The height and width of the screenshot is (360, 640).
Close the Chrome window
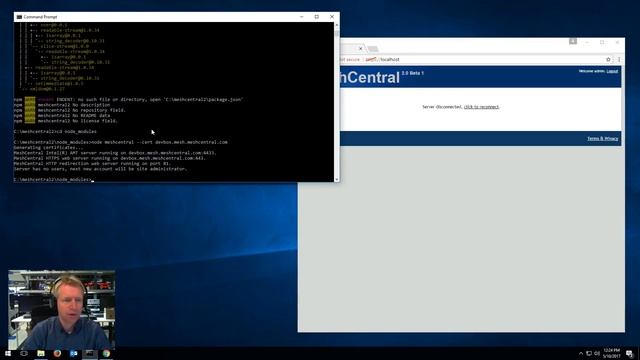(617, 42)
